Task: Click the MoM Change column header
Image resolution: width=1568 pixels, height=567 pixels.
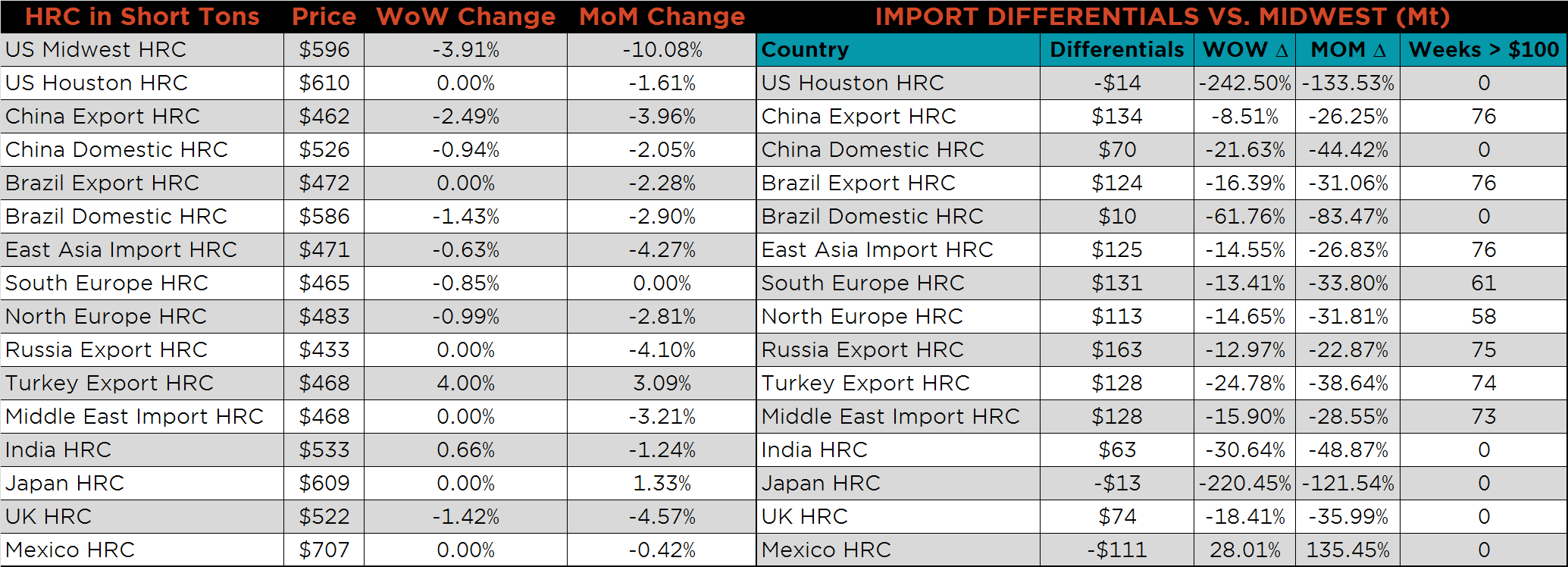Action: pos(662,17)
